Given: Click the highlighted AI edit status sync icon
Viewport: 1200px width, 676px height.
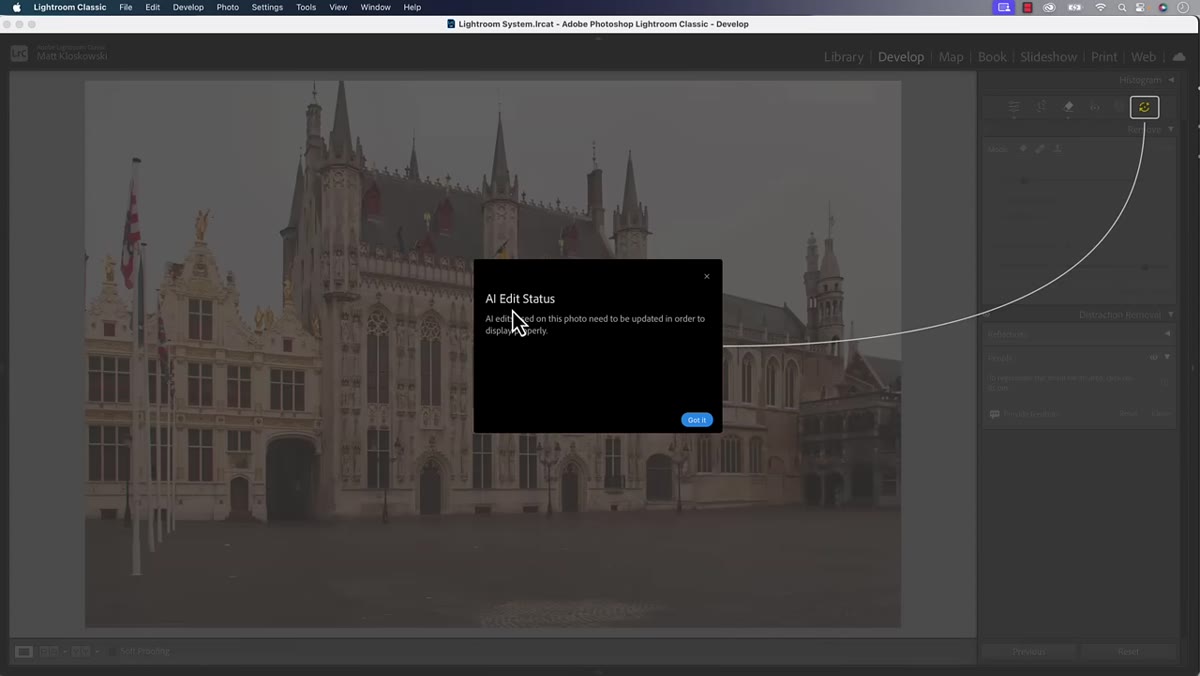Looking at the screenshot, I should (x=1144, y=107).
